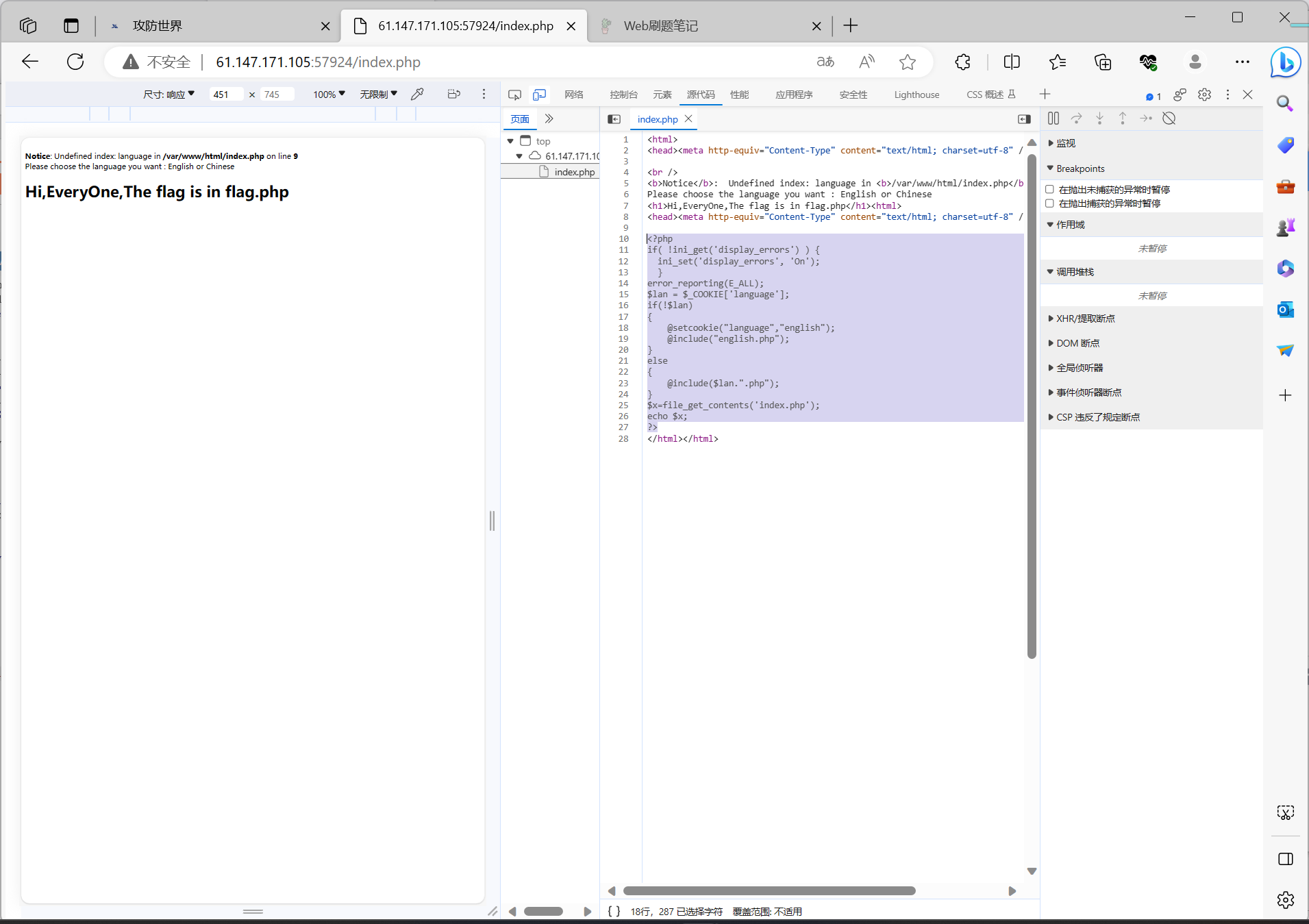Enable pause on uncaught exceptions checkbox
Image resolution: width=1309 pixels, height=924 pixels.
1049,189
